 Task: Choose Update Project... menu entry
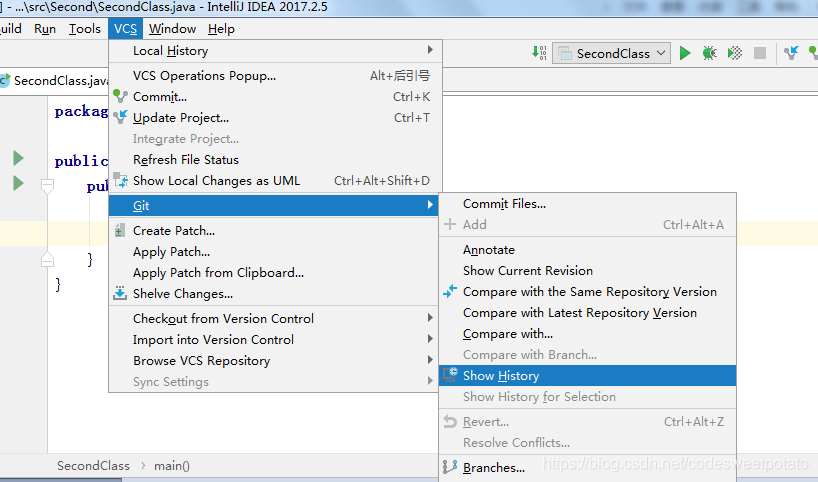pyautogui.click(x=275, y=118)
